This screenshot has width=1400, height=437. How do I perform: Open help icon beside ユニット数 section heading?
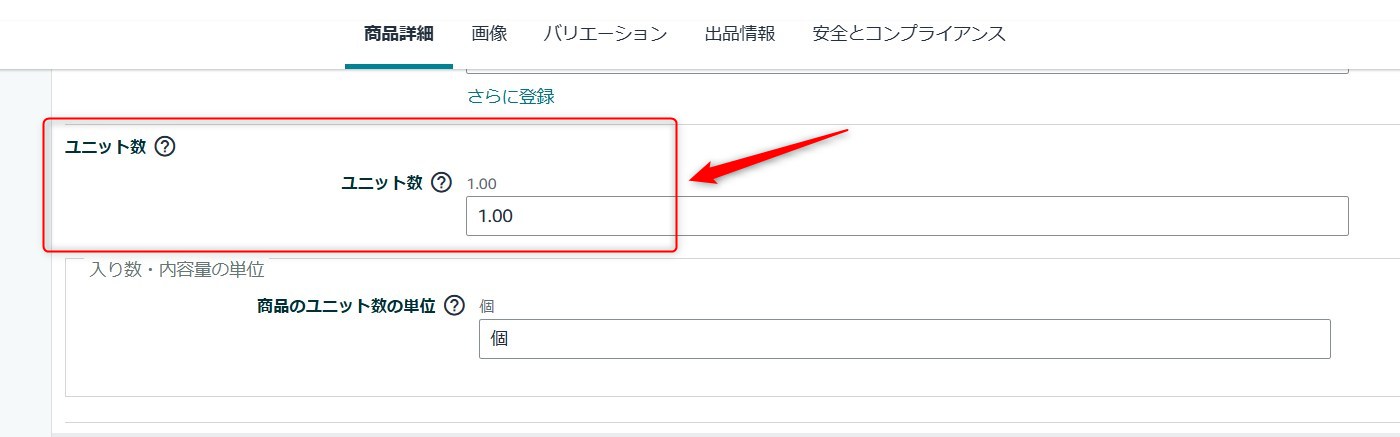tap(166, 147)
